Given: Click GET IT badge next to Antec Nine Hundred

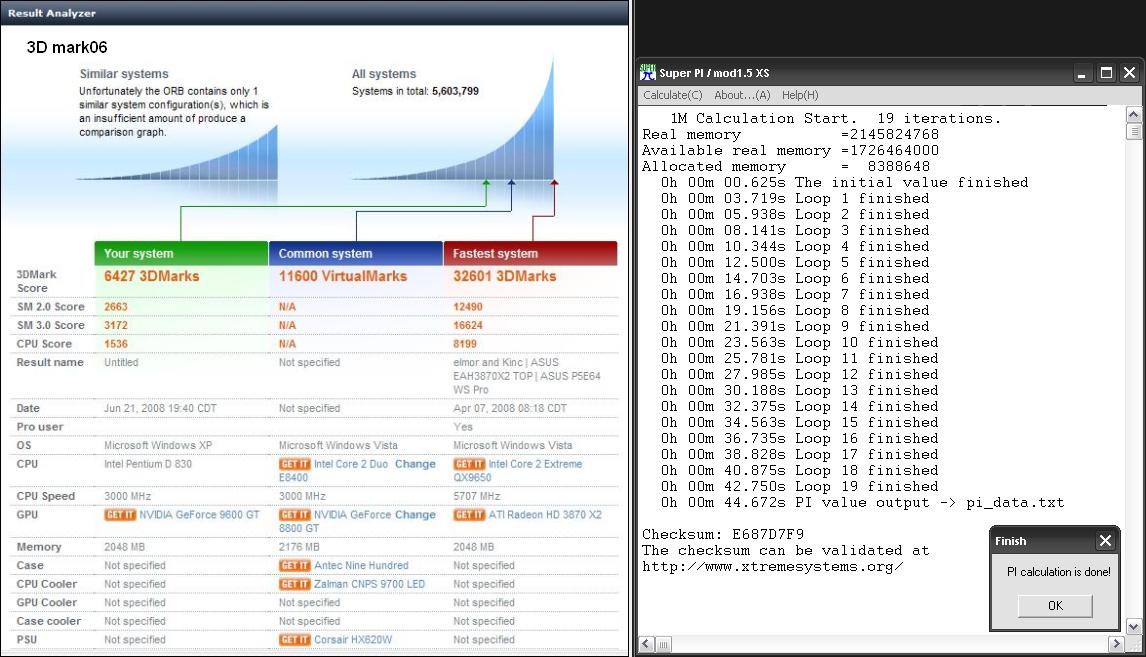Looking at the screenshot, I should pos(295,566).
